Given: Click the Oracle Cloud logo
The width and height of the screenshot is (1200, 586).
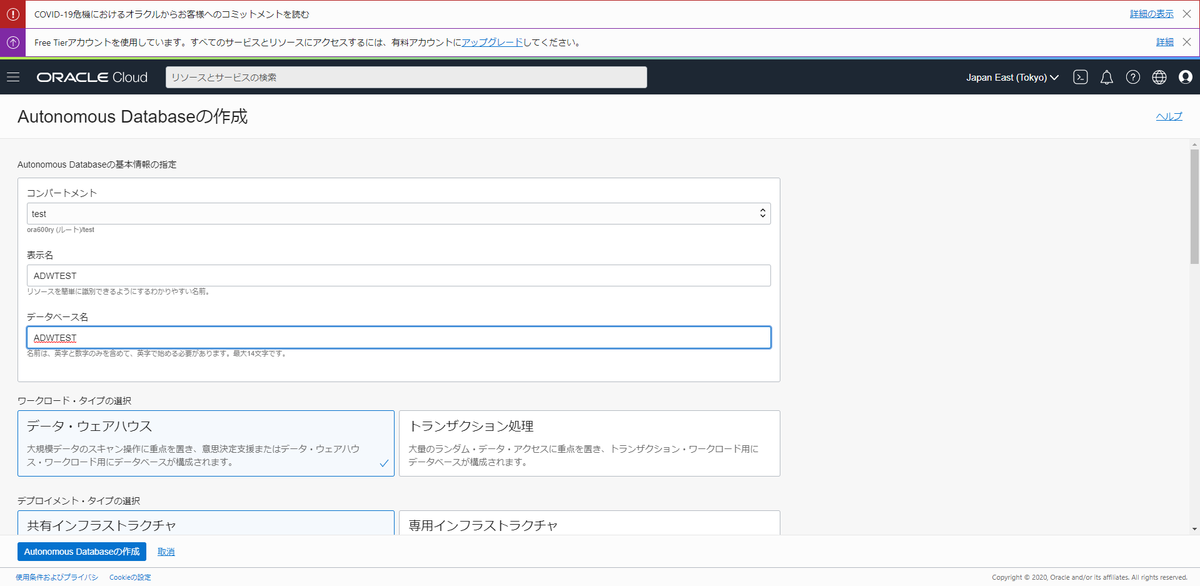Looking at the screenshot, I should click(x=92, y=77).
